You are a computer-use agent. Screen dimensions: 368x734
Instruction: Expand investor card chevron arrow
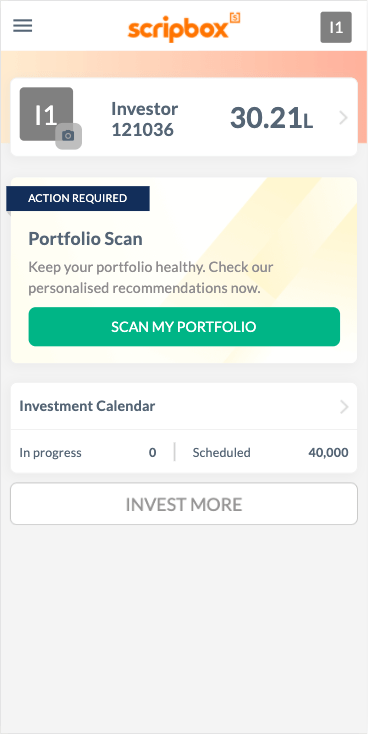[x=344, y=118]
